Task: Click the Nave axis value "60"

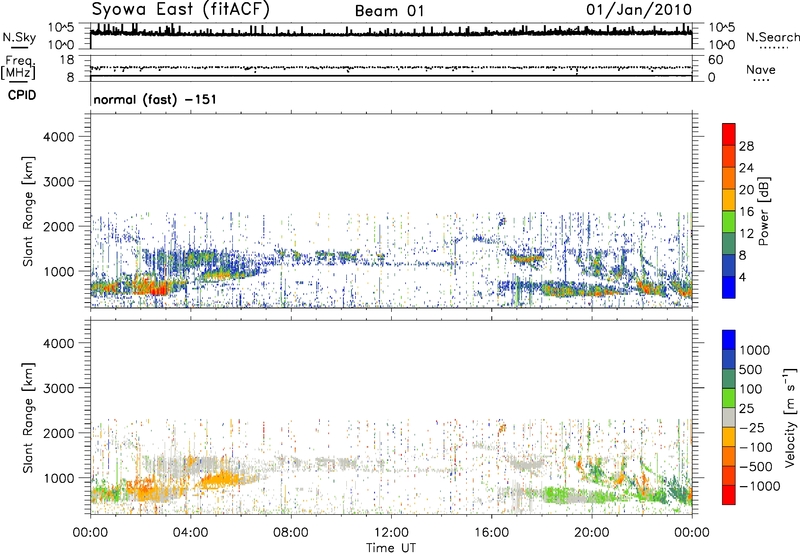Action: 715,60
